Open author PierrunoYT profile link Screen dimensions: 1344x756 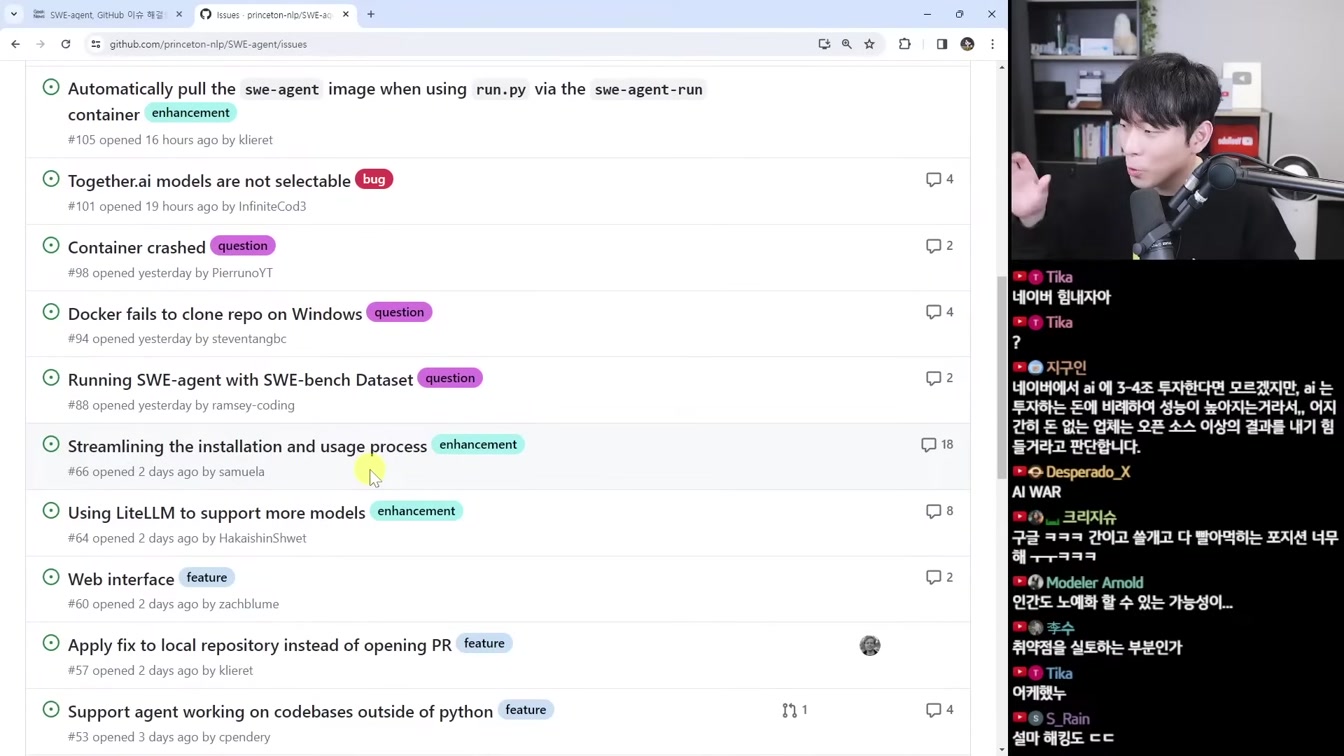coord(242,272)
